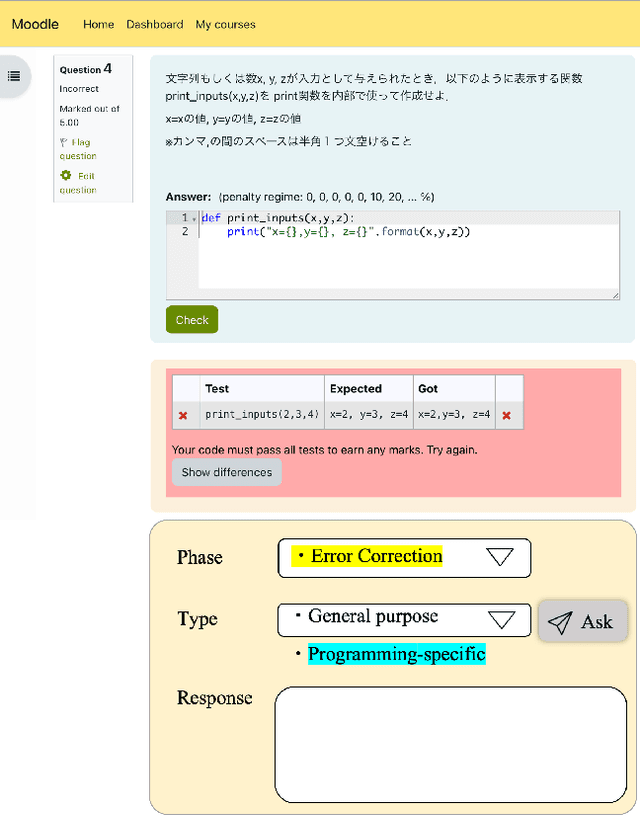Click the Answer: label
Viewport: 640px width, 816px height.
click(188, 197)
